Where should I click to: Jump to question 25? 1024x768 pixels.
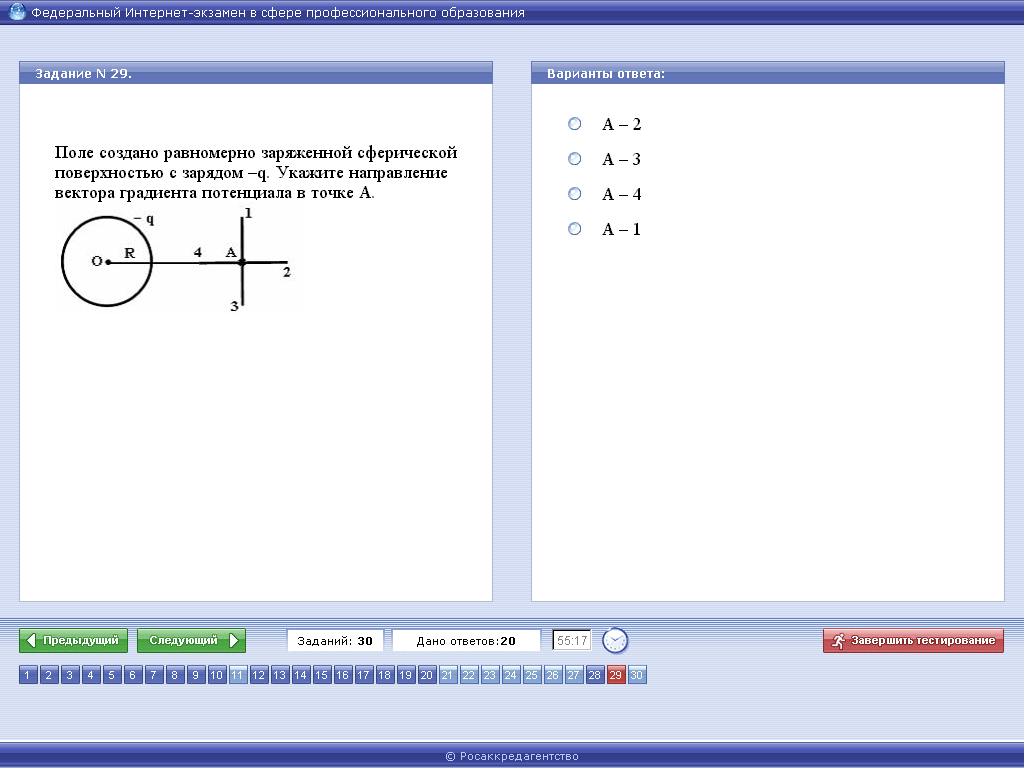(531, 675)
